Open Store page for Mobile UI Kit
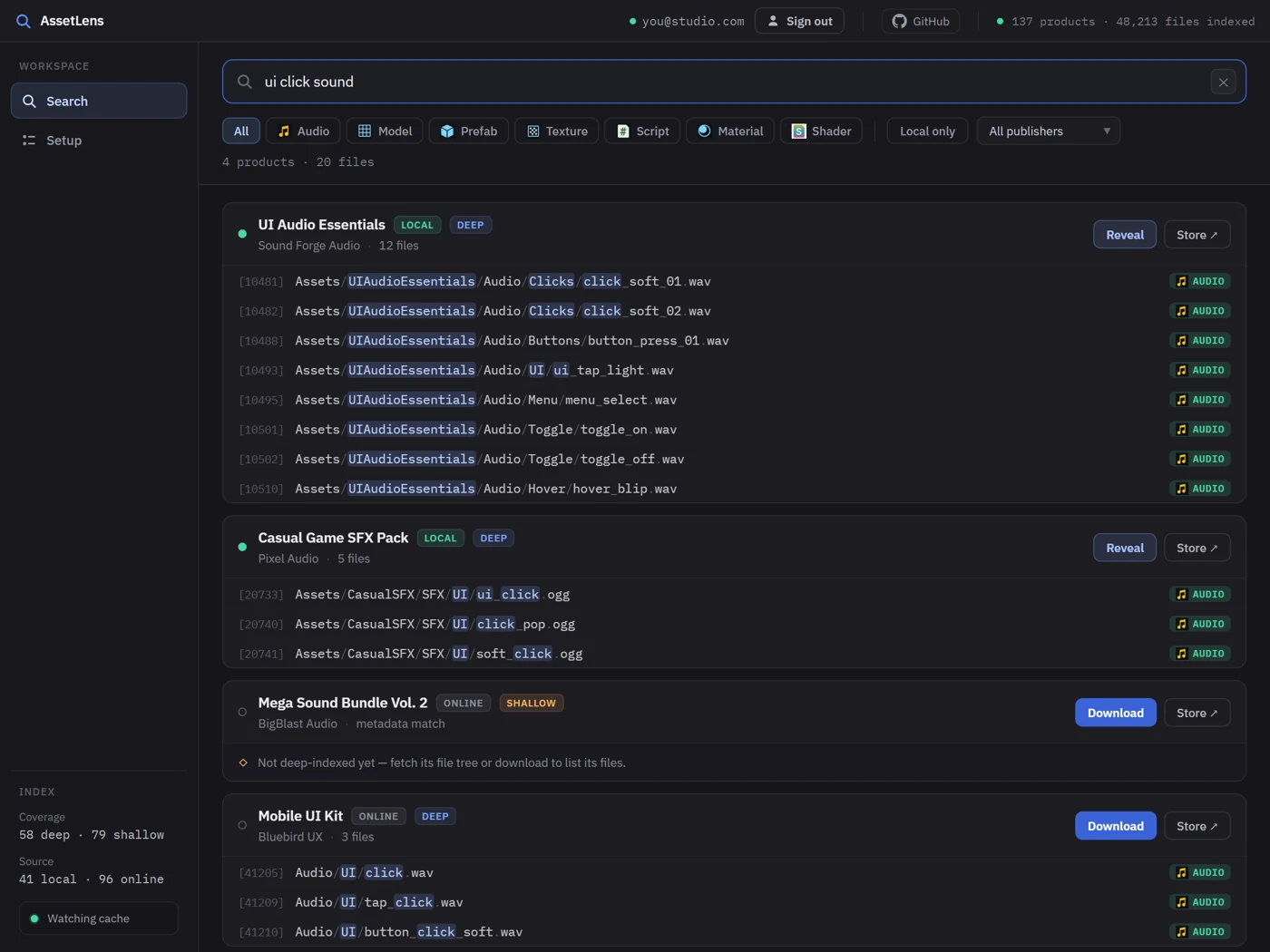The width and height of the screenshot is (1270, 952). coord(1197,826)
